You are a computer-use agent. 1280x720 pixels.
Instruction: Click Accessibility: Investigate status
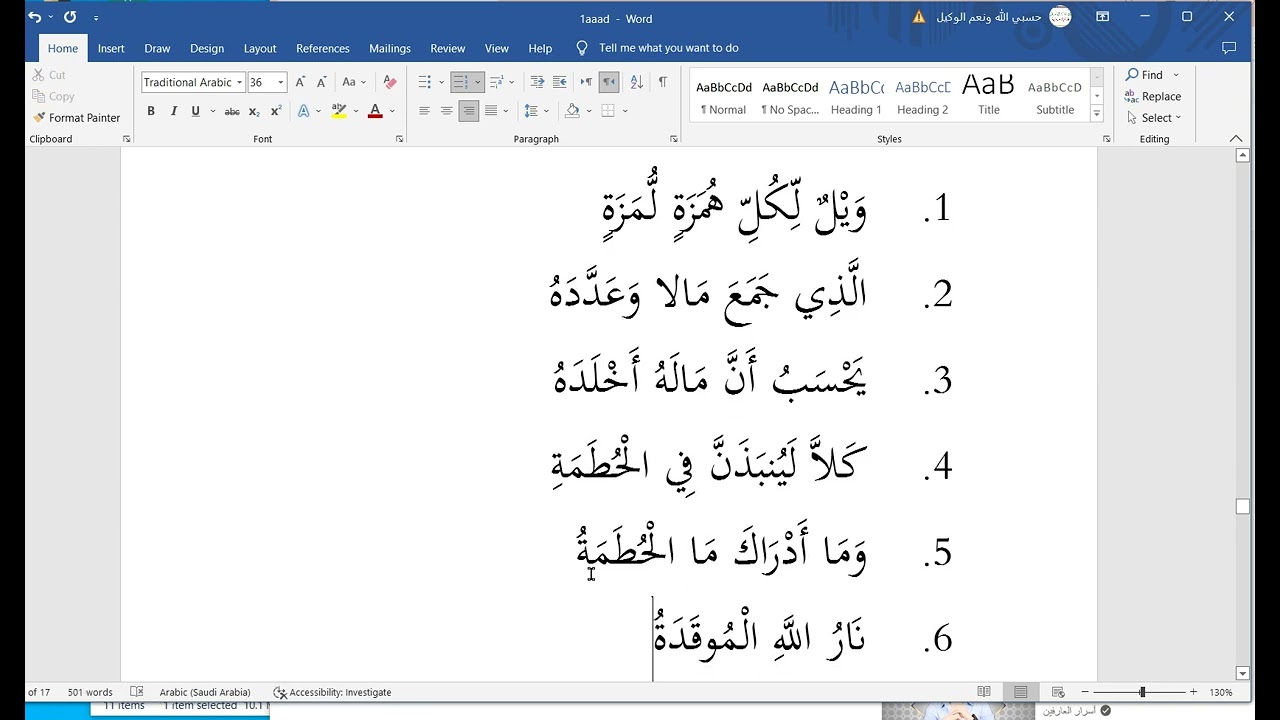click(332, 692)
